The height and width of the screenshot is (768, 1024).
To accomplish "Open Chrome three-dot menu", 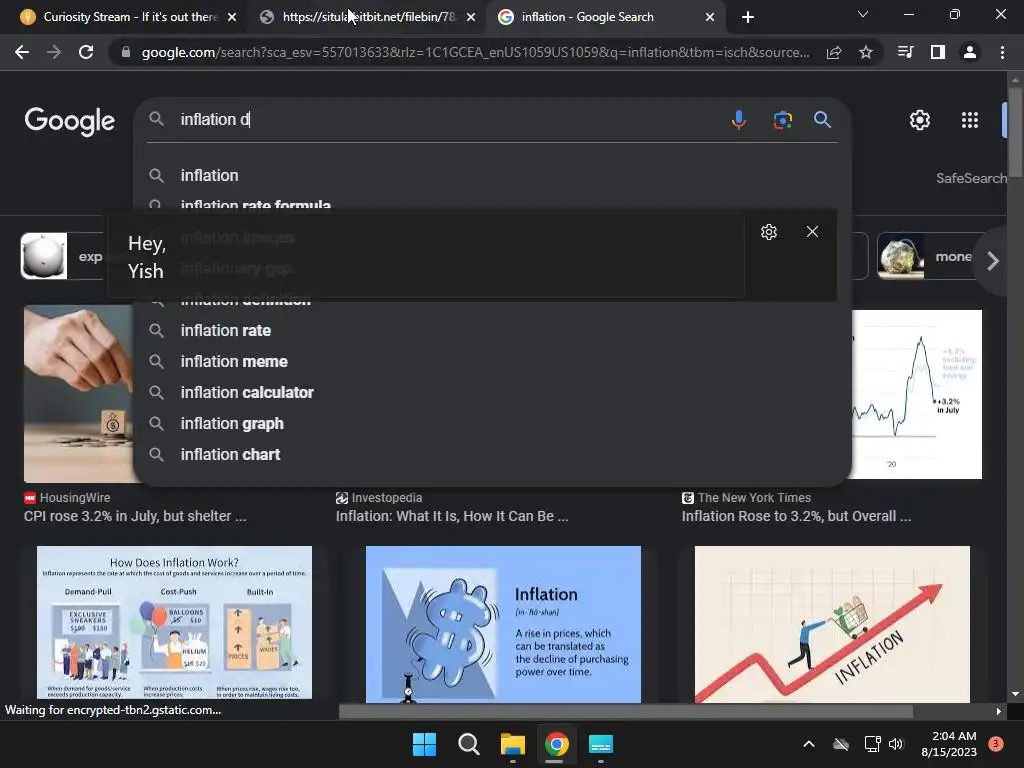I will 1002,52.
